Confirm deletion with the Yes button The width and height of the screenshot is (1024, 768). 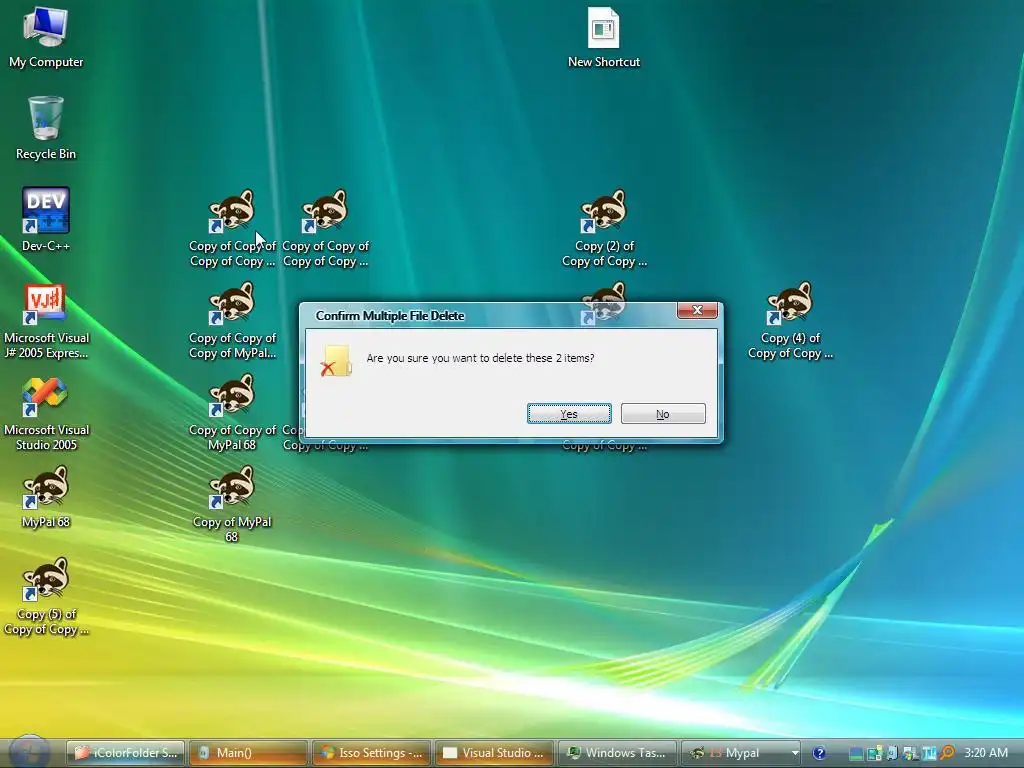click(x=569, y=413)
